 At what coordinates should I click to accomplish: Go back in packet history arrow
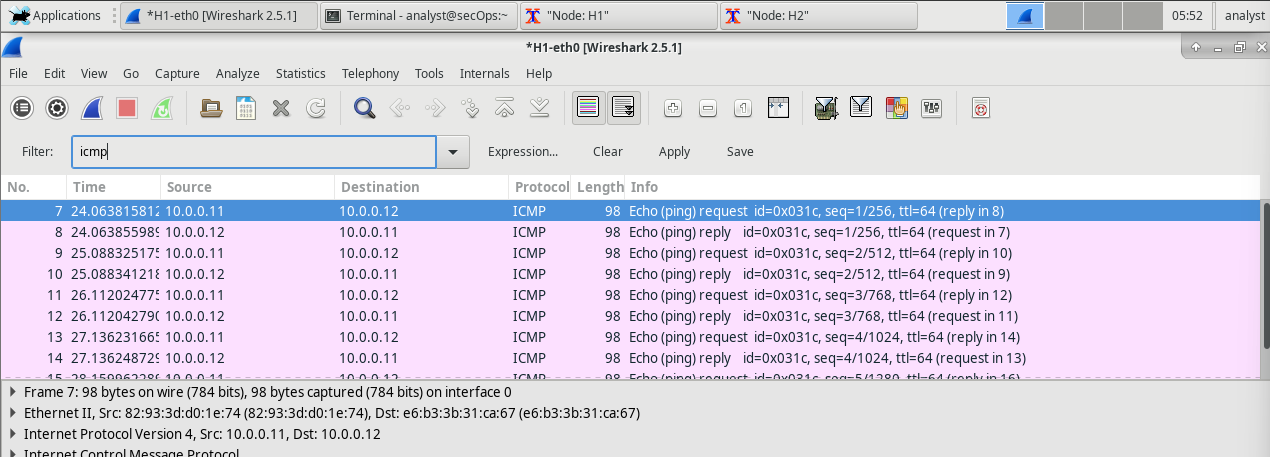[x=400, y=108]
